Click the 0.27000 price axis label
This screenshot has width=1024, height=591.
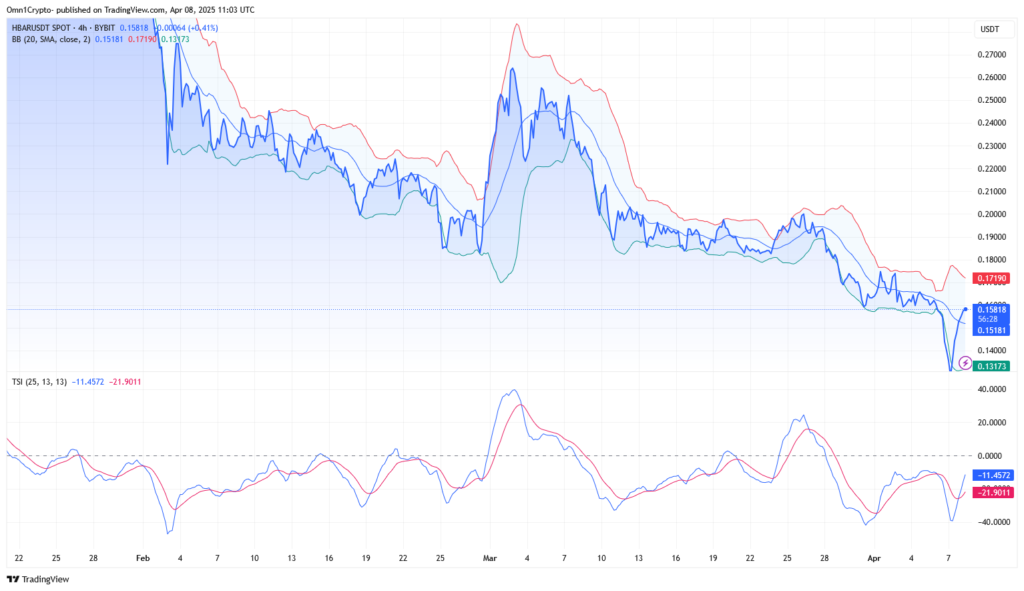pos(993,55)
